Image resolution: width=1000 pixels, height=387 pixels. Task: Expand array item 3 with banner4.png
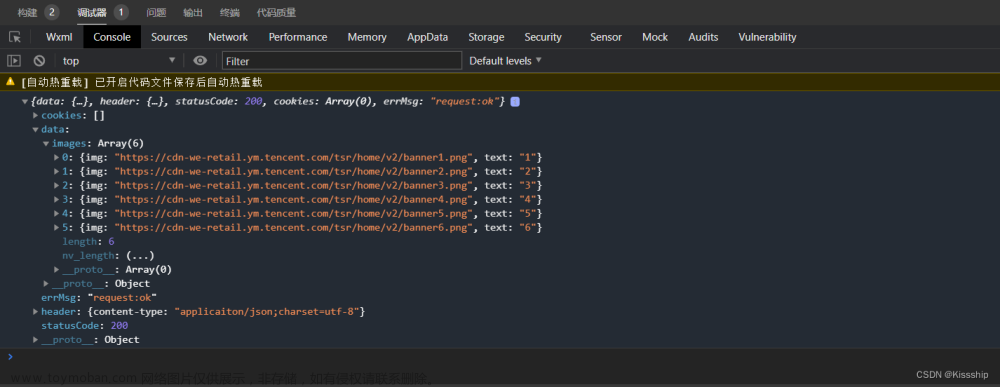point(57,200)
